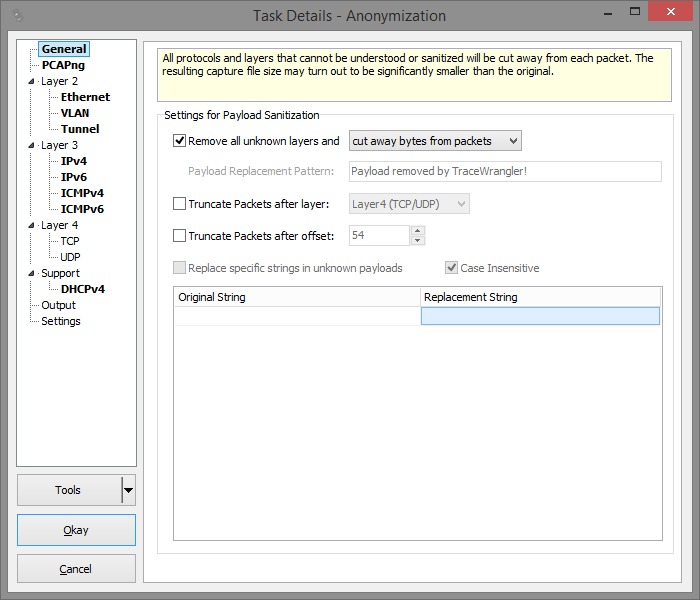The image size is (700, 600).
Task: Click the Layer 3 tree label
Action: [59, 145]
